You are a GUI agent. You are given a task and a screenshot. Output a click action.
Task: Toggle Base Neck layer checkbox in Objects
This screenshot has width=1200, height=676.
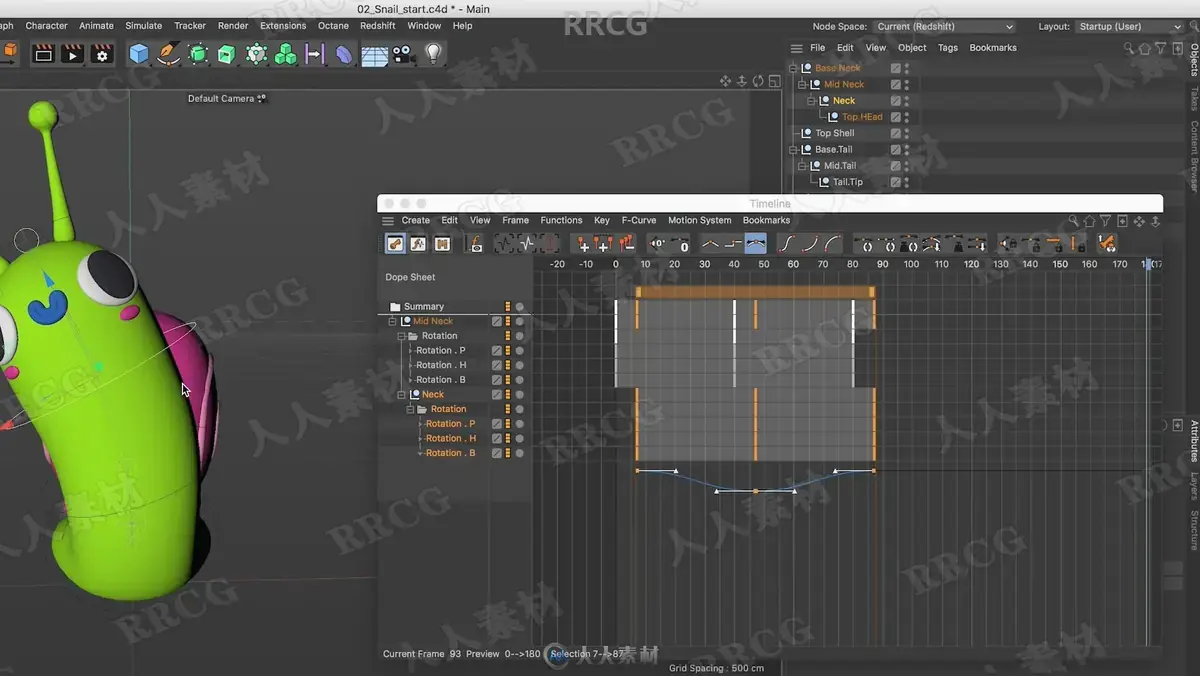click(x=896, y=68)
